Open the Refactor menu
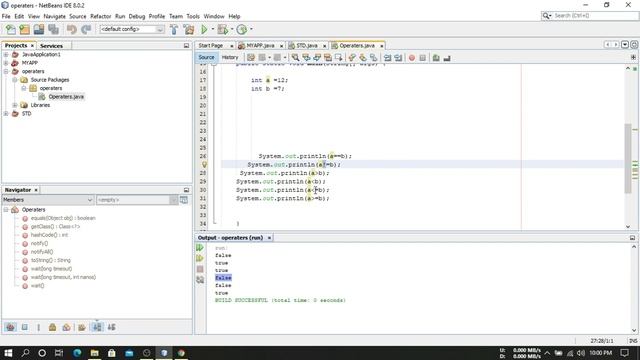640x360 pixels. pyautogui.click(x=100, y=16)
